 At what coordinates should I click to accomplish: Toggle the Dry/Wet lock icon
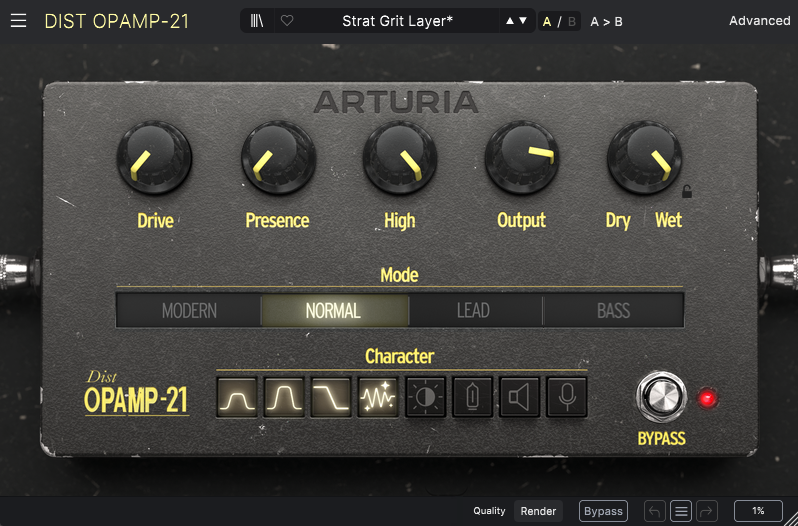coord(687,191)
